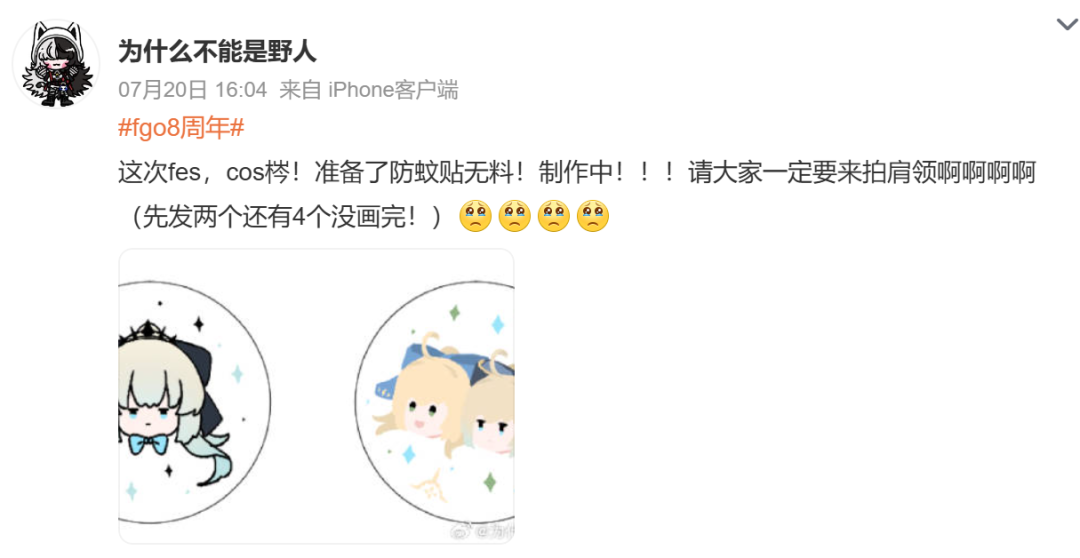
Task: View the gray-haired character badge image
Action: click(195, 403)
